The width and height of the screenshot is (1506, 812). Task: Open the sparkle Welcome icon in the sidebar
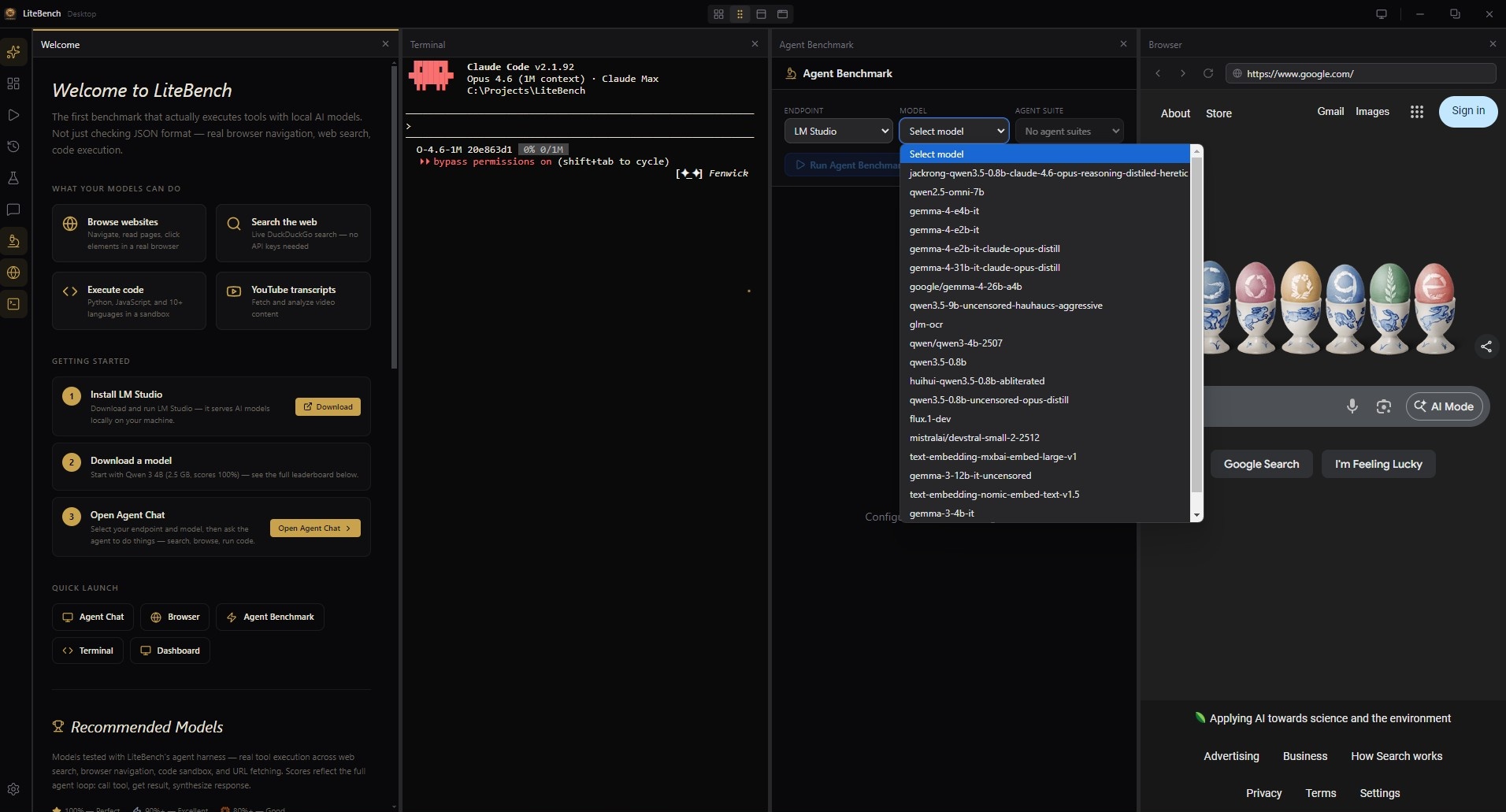(13, 52)
